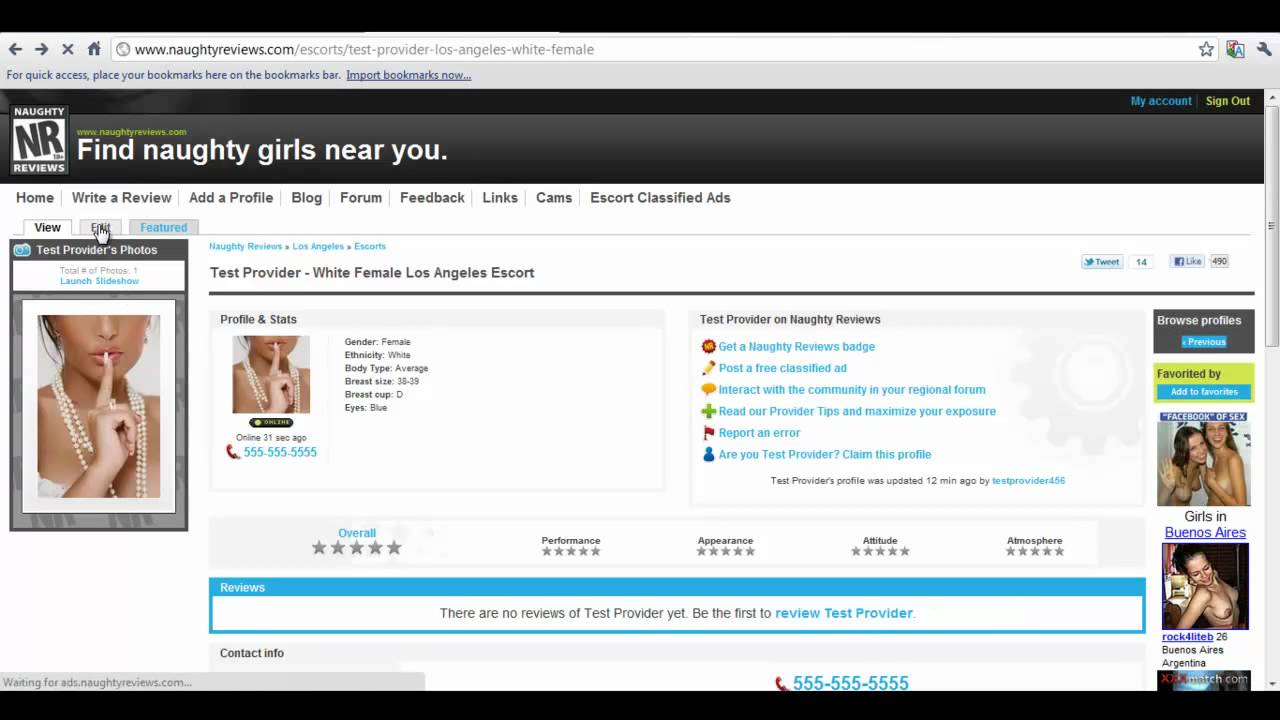This screenshot has width=1280, height=720.
Task: Click the Tweet button
Action: [1102, 262]
